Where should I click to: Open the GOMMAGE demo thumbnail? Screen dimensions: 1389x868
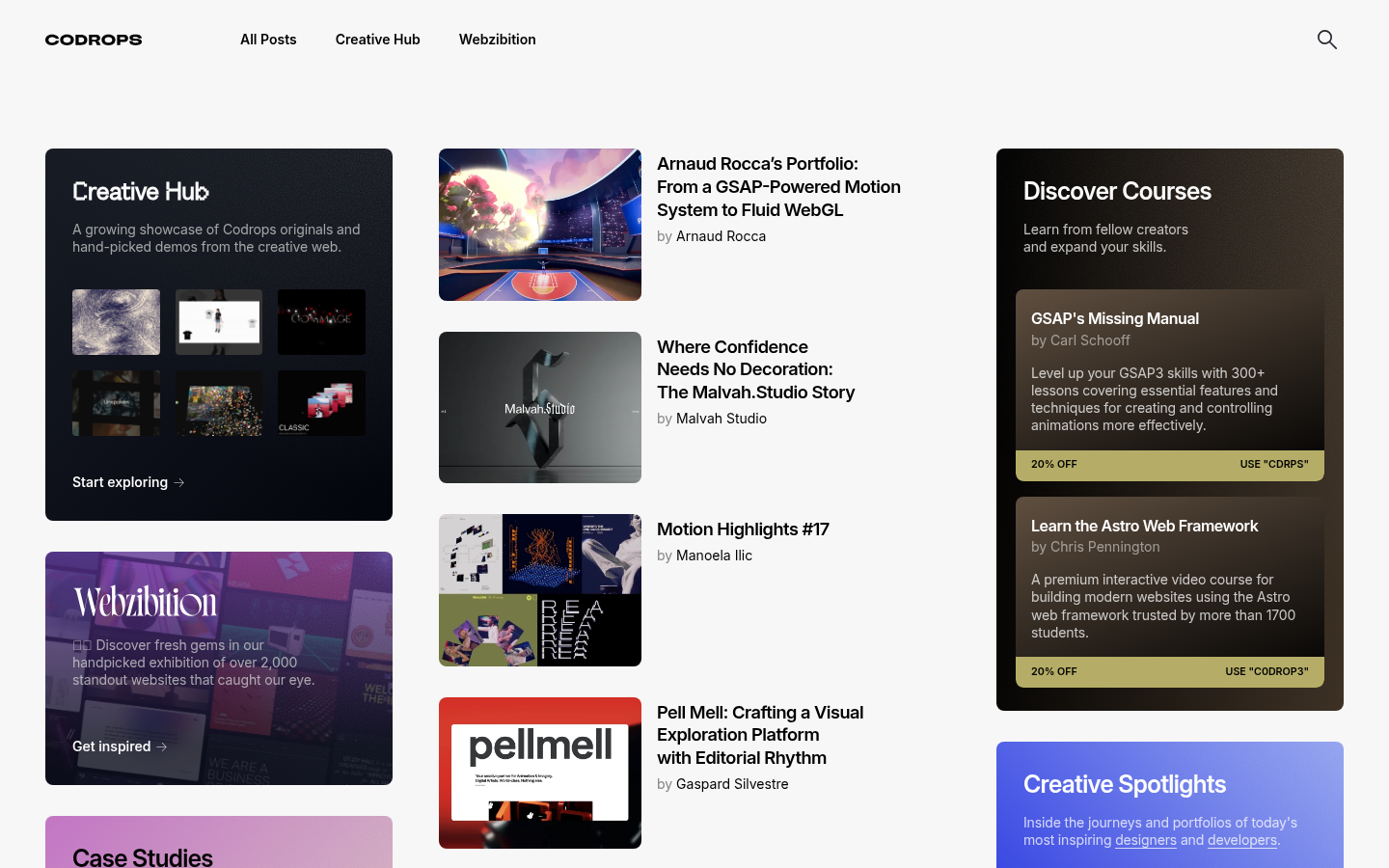tap(321, 322)
